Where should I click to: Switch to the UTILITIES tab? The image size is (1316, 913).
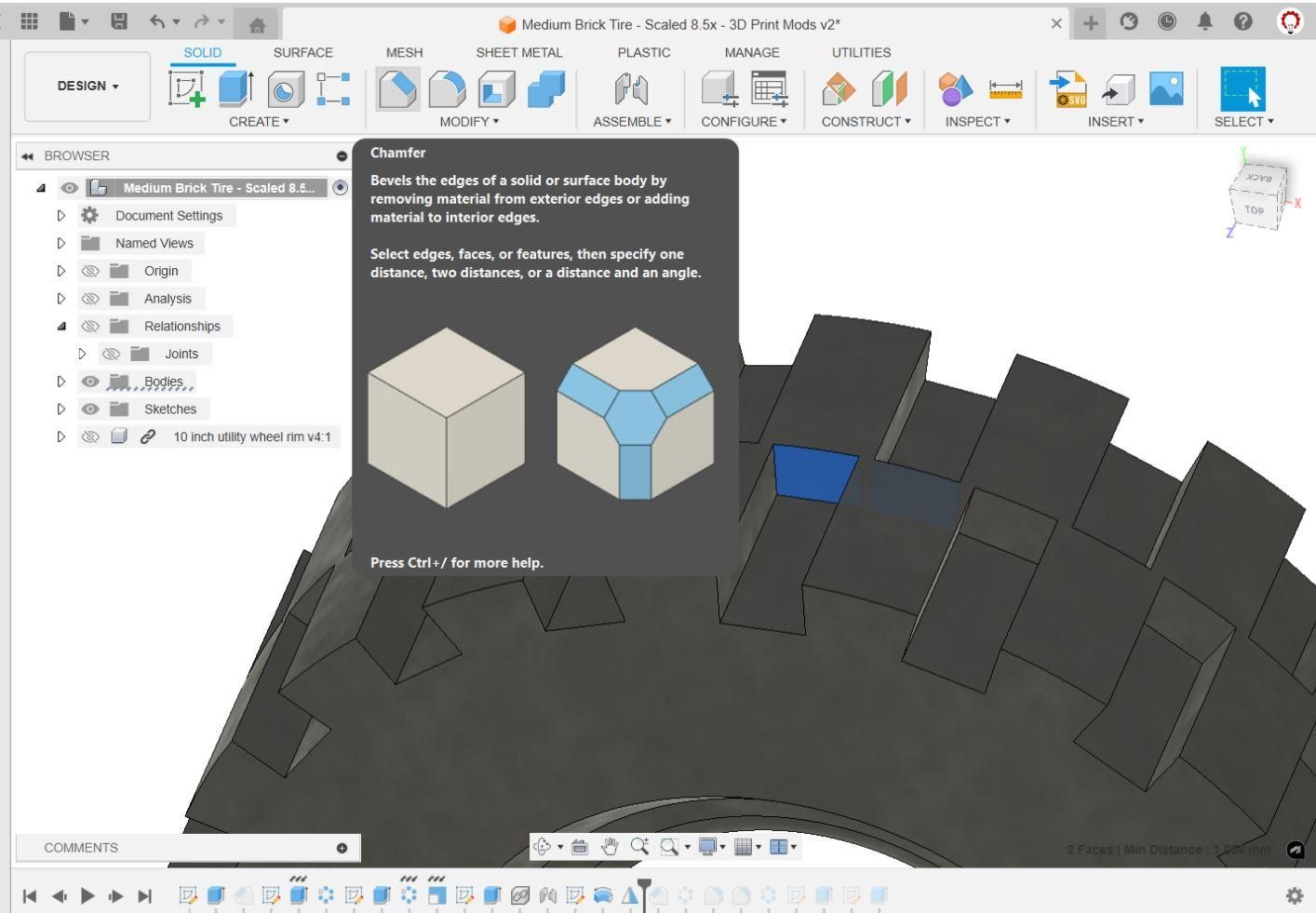(x=862, y=53)
